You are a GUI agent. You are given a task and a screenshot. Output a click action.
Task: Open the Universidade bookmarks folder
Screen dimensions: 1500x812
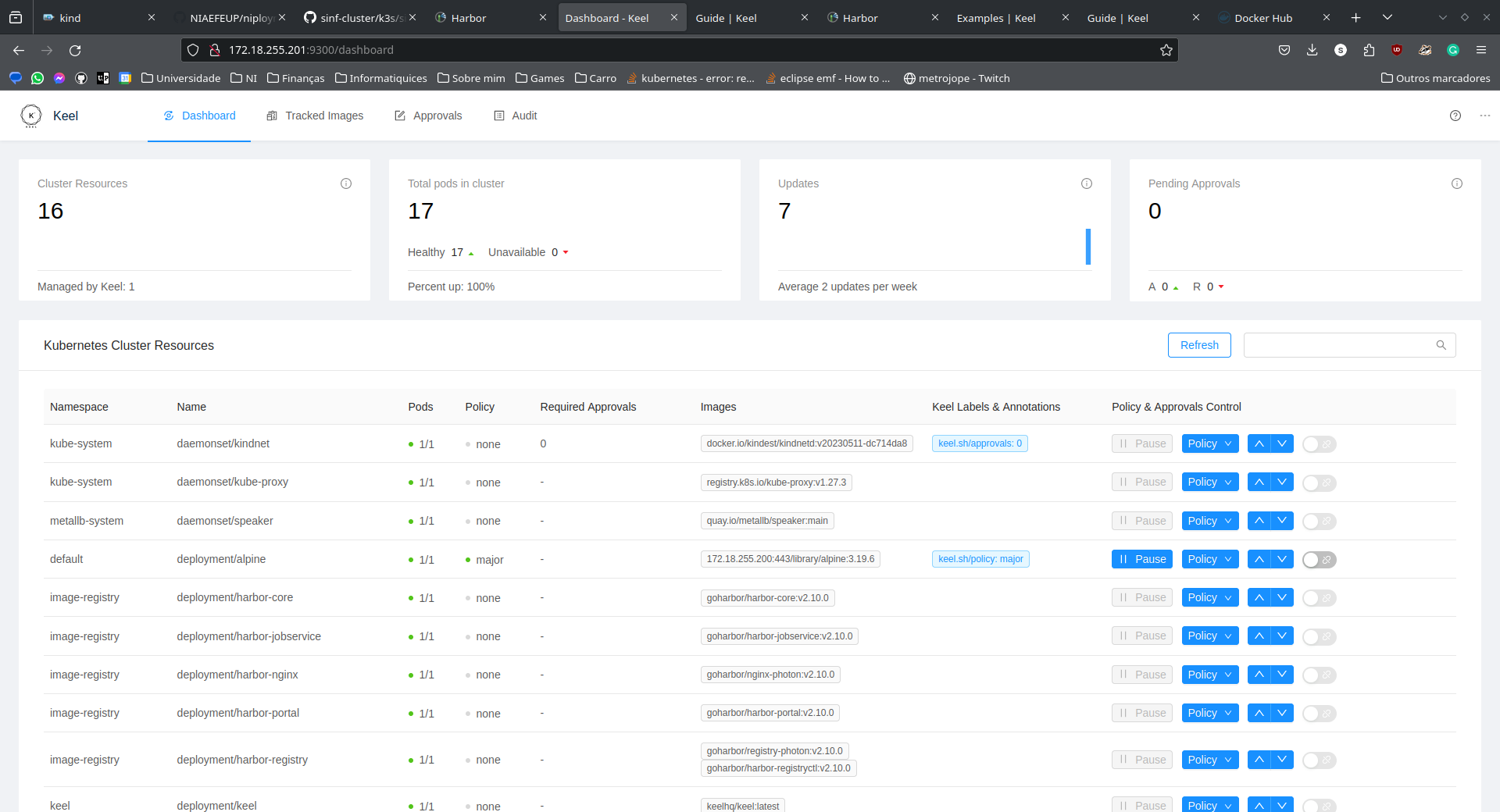[x=181, y=78]
